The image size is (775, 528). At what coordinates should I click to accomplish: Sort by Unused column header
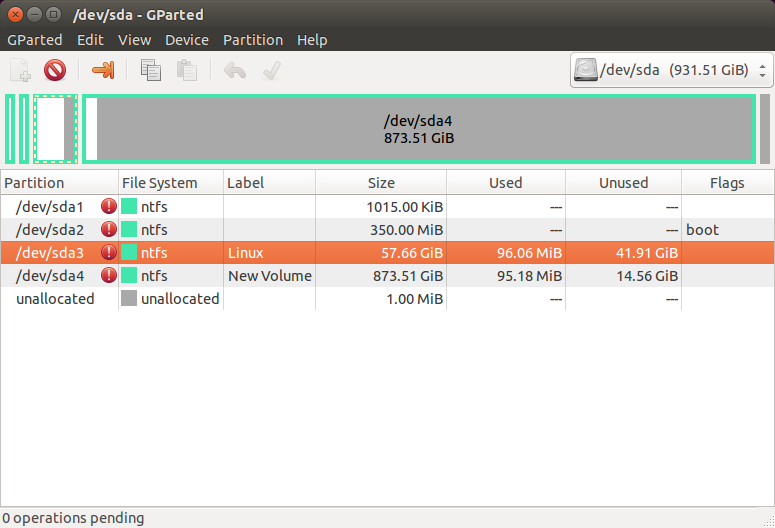[x=623, y=183]
